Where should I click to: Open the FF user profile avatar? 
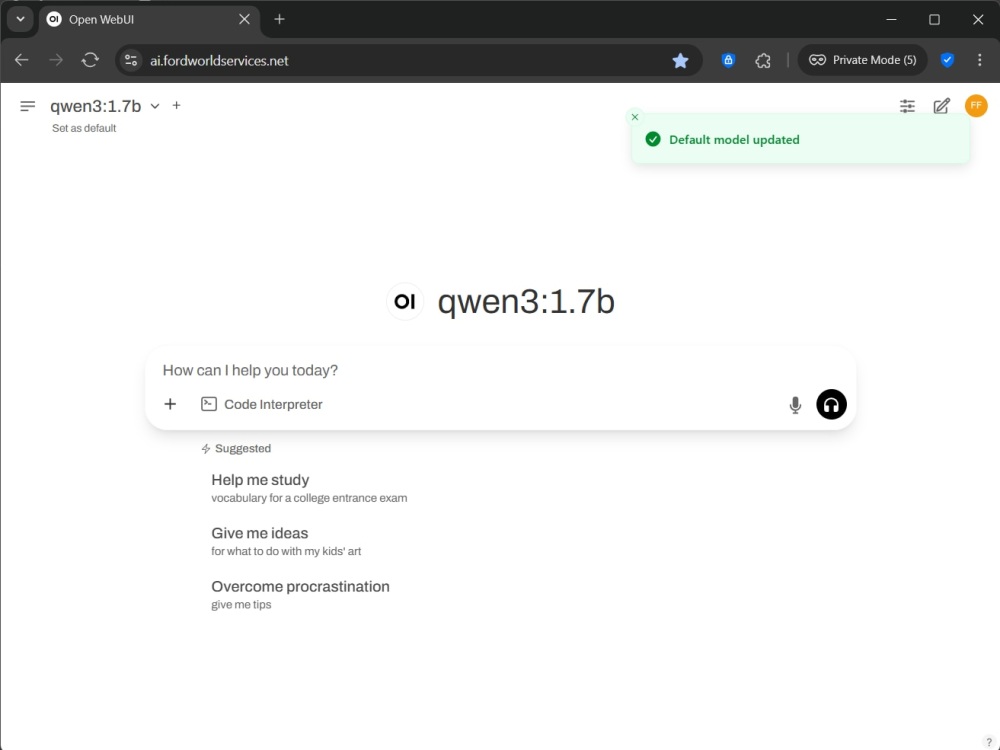(x=976, y=105)
